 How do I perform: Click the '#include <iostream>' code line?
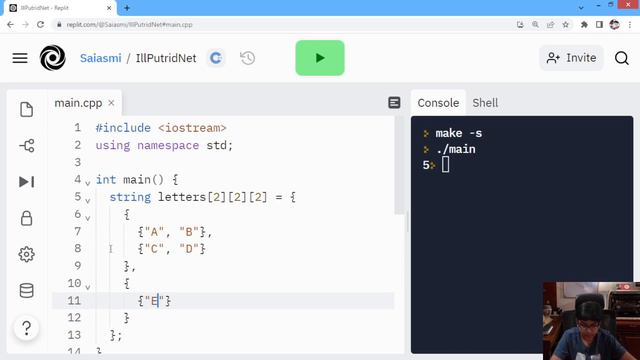(161, 128)
